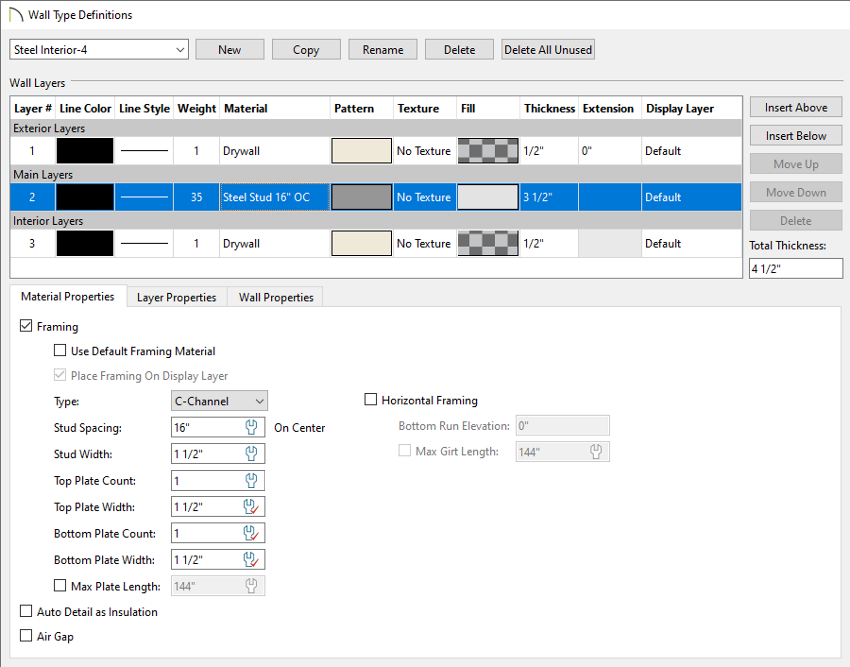Enable the Horizontal Framing checkbox
The image size is (850, 667).
(x=370, y=400)
